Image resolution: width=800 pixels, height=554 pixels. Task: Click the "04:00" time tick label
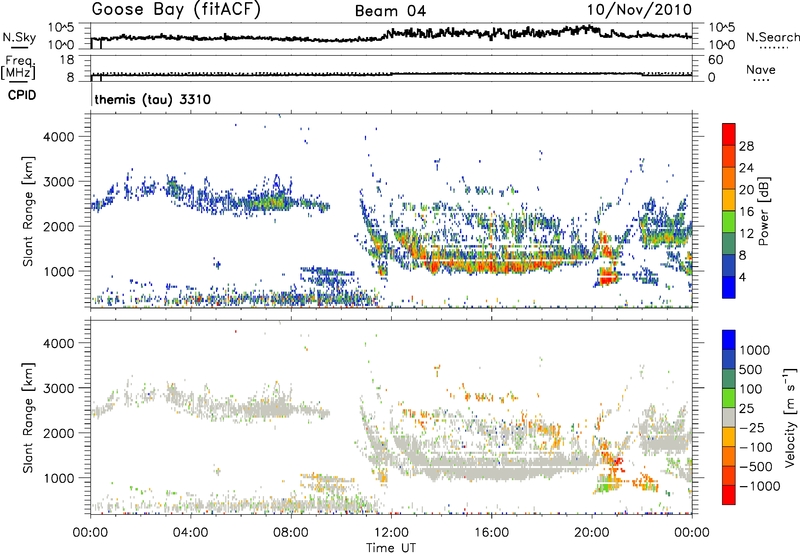click(190, 533)
